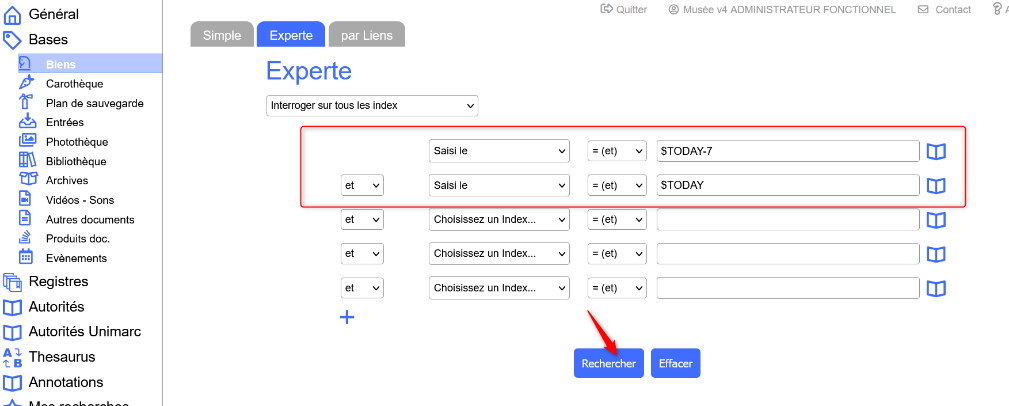Open the Bibliothèque sidebar icon

click(27, 161)
